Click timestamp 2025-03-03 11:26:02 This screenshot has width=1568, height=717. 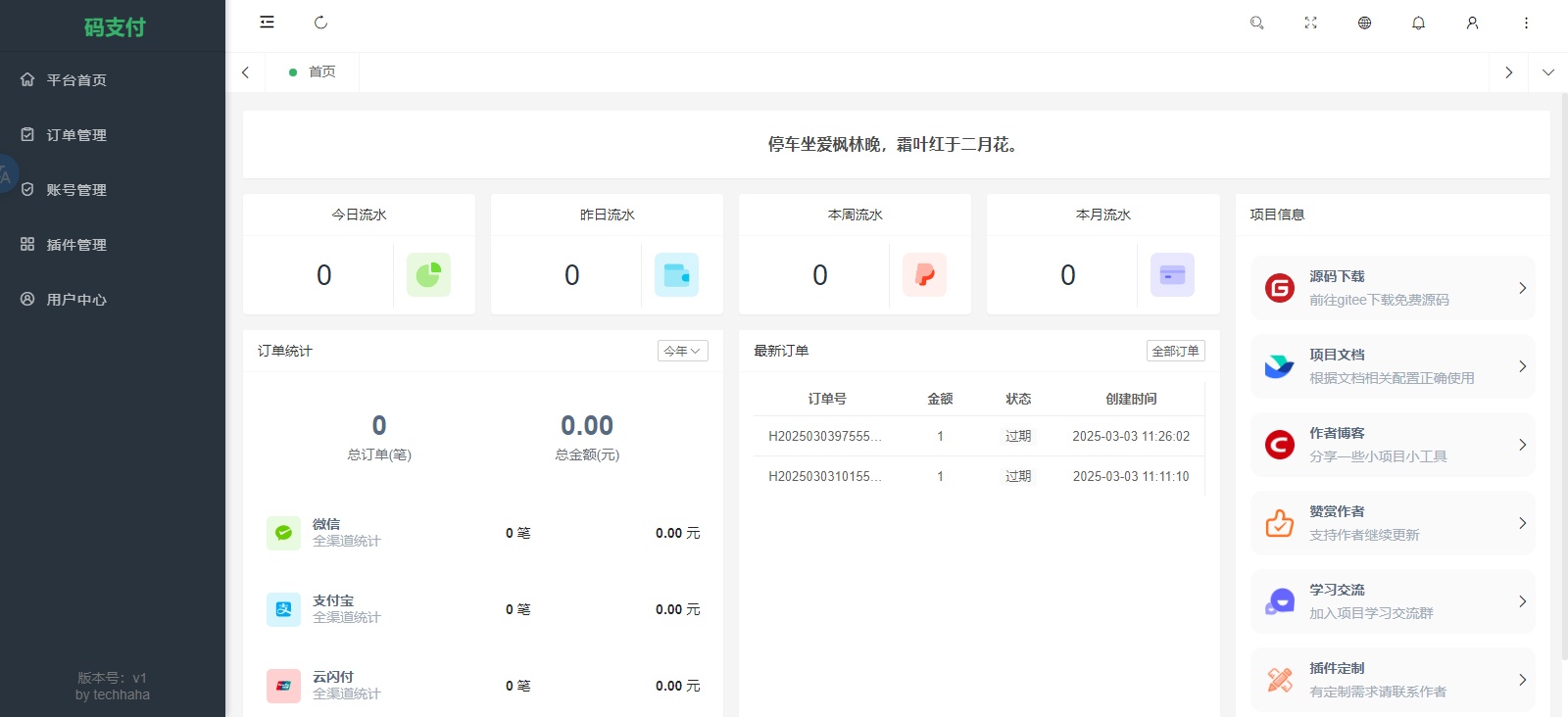[1131, 436]
